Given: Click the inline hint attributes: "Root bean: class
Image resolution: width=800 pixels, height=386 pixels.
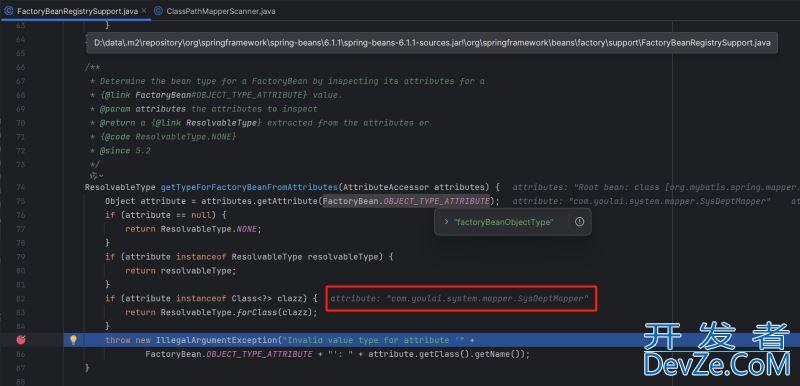Looking at the screenshot, I should (656, 187).
